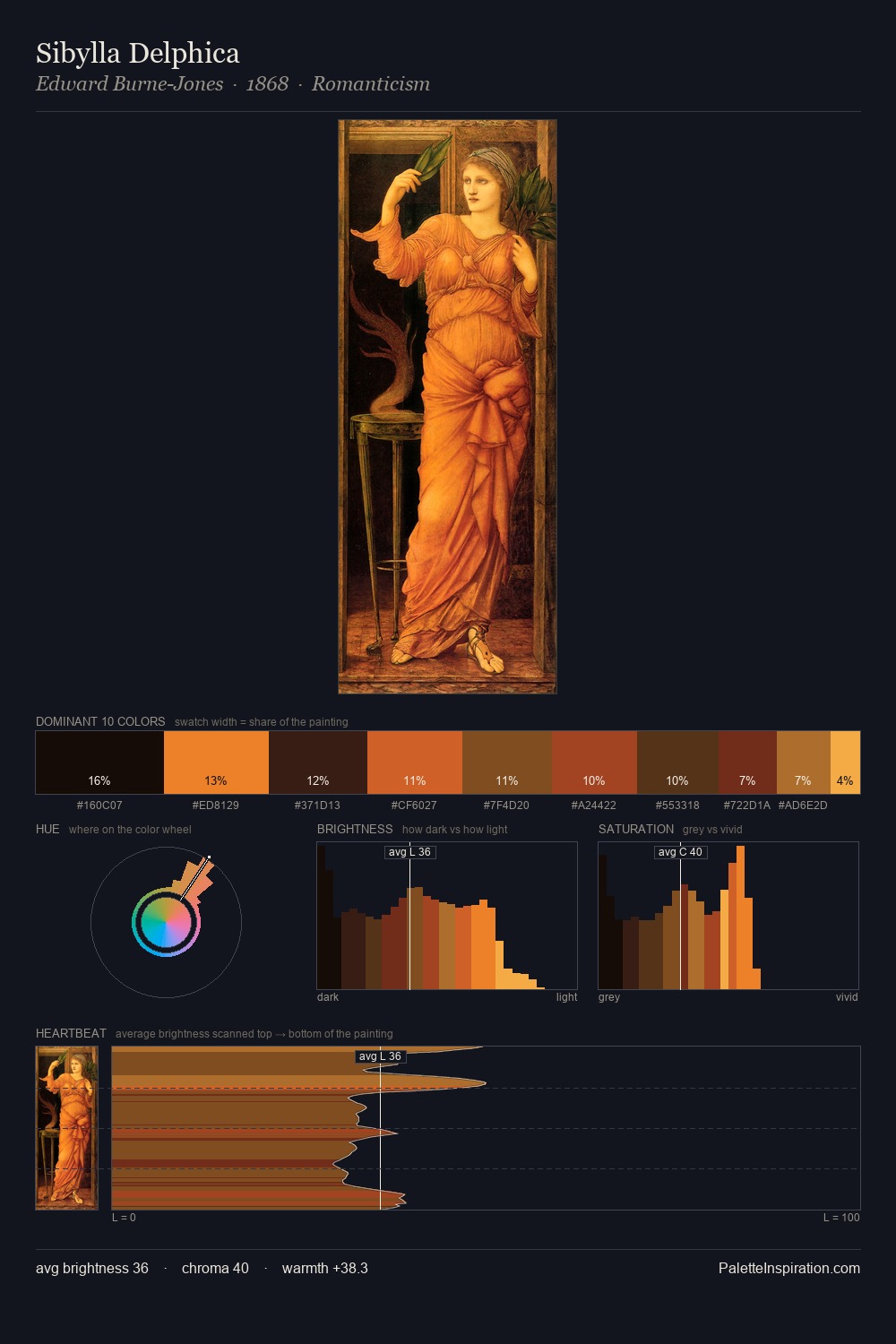Viewport: 896px width, 1344px height.
Task: Select the #722D1A swatch at 7%
Action: (747, 762)
